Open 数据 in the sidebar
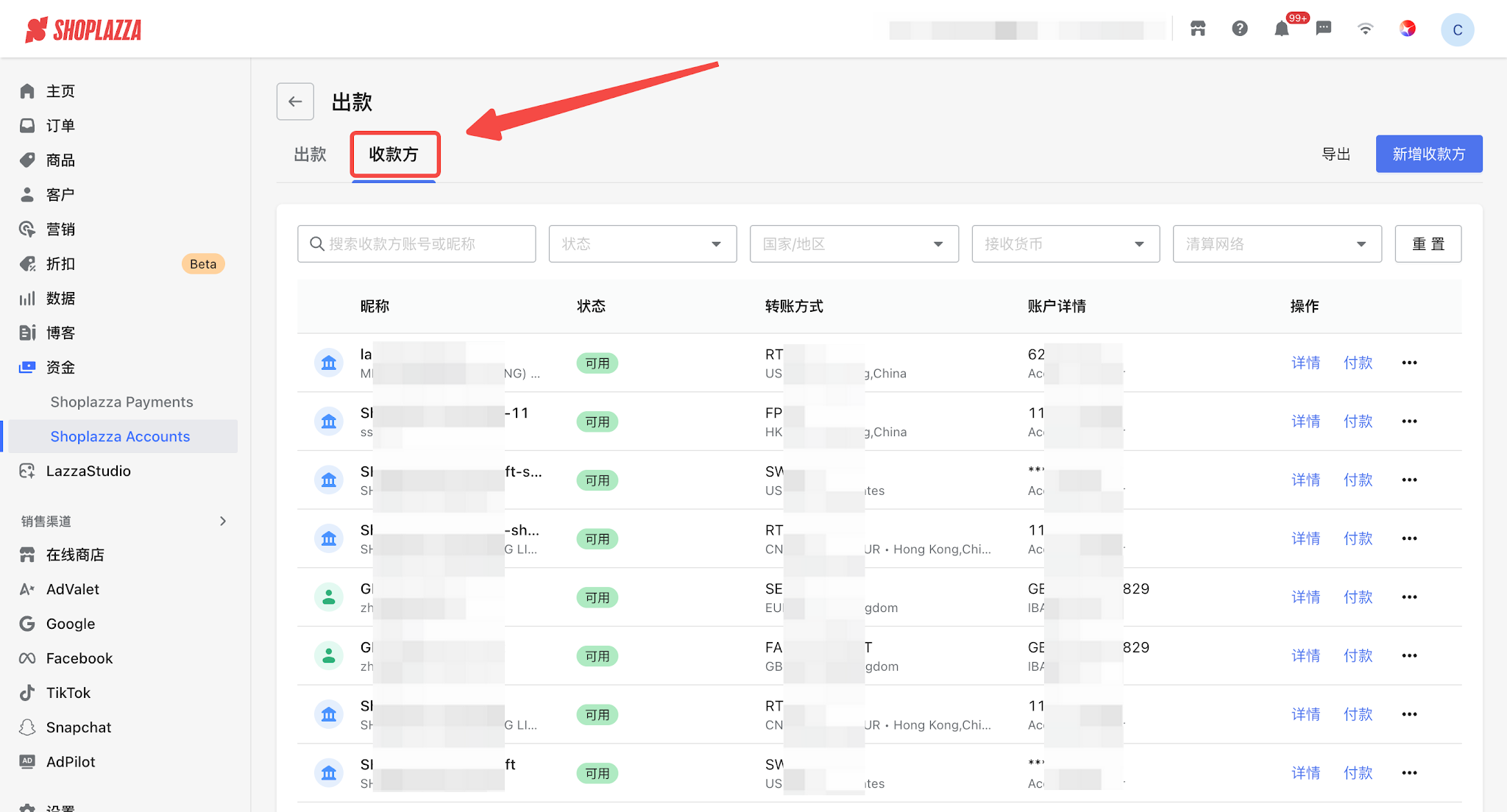The height and width of the screenshot is (812, 1507). click(60, 299)
